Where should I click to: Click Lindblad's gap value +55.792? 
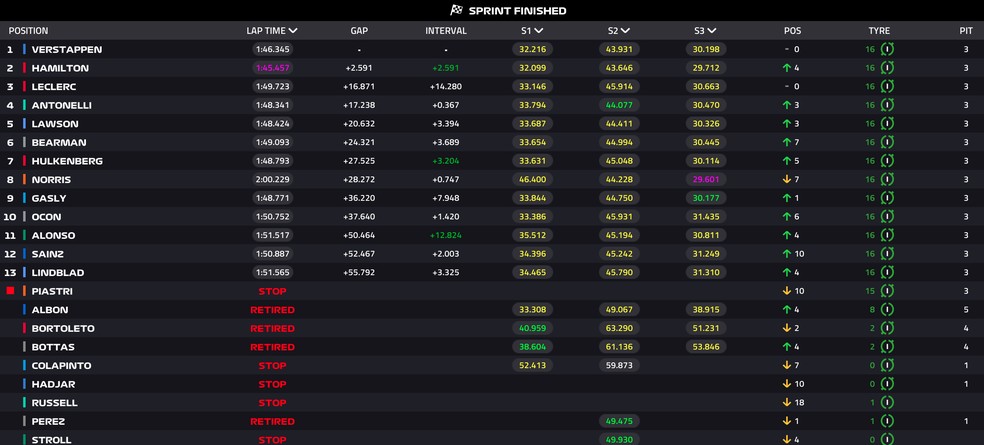tap(359, 272)
